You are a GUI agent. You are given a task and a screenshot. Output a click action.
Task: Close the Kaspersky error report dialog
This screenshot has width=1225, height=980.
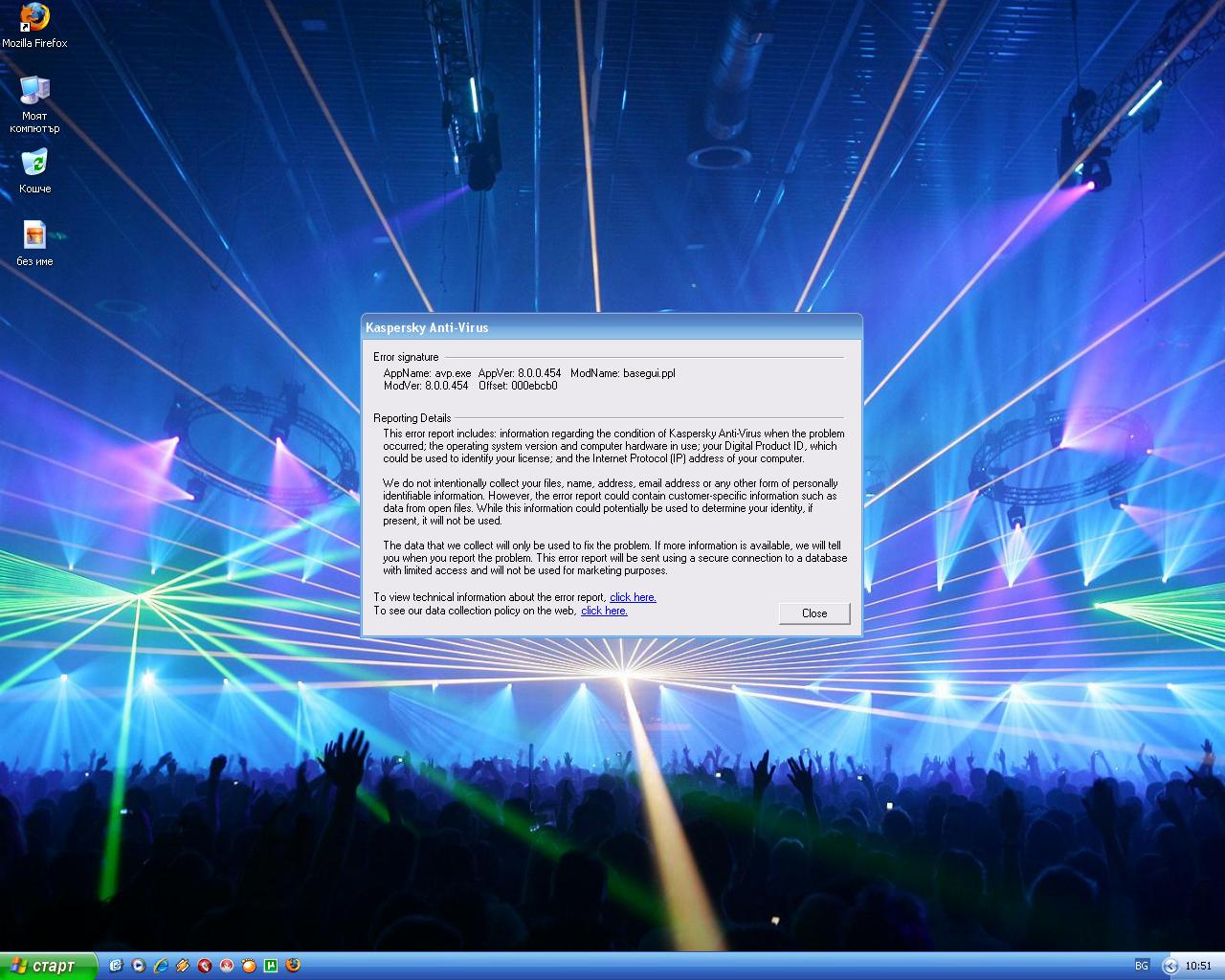pos(814,613)
